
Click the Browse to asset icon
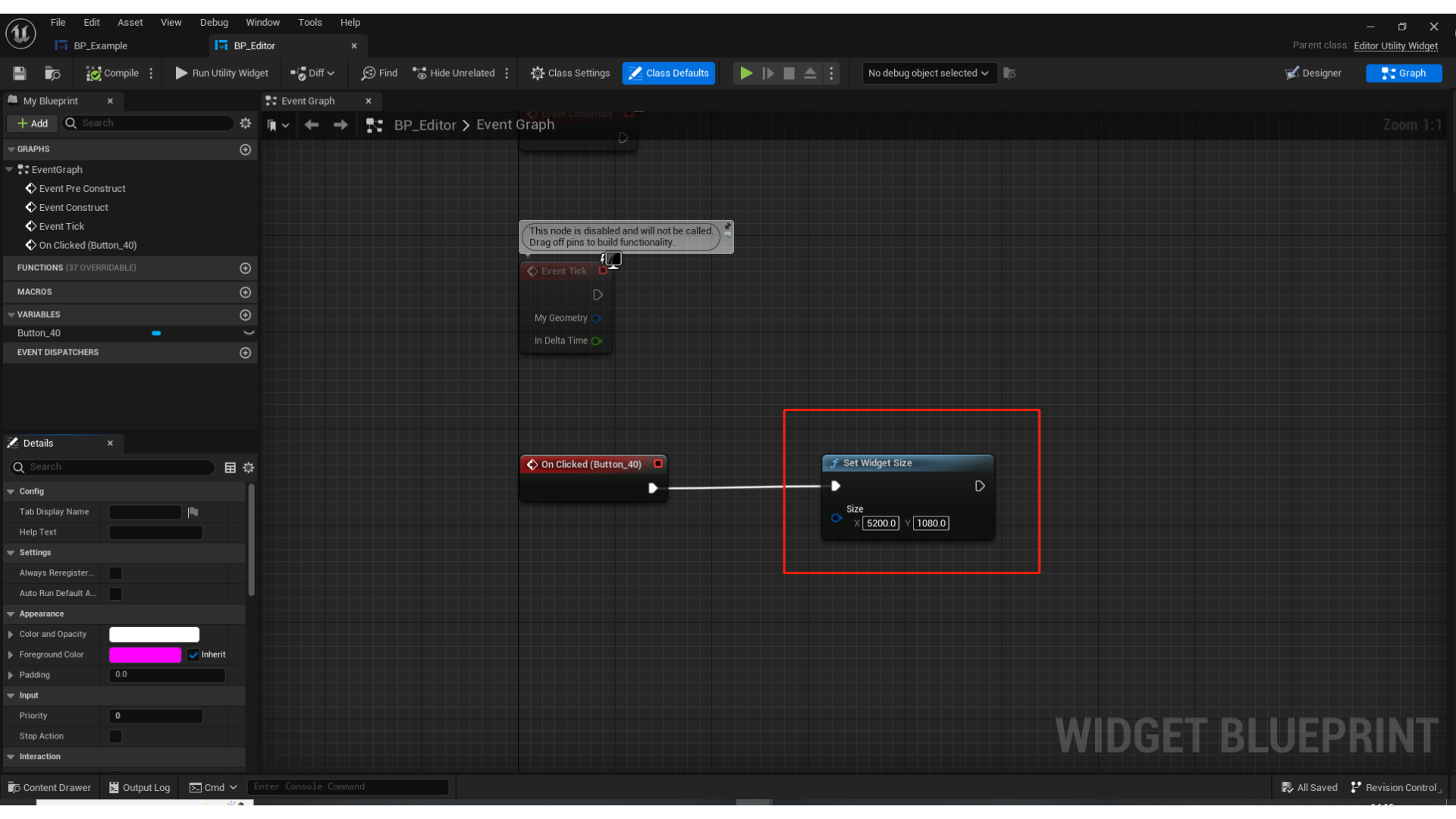click(52, 73)
